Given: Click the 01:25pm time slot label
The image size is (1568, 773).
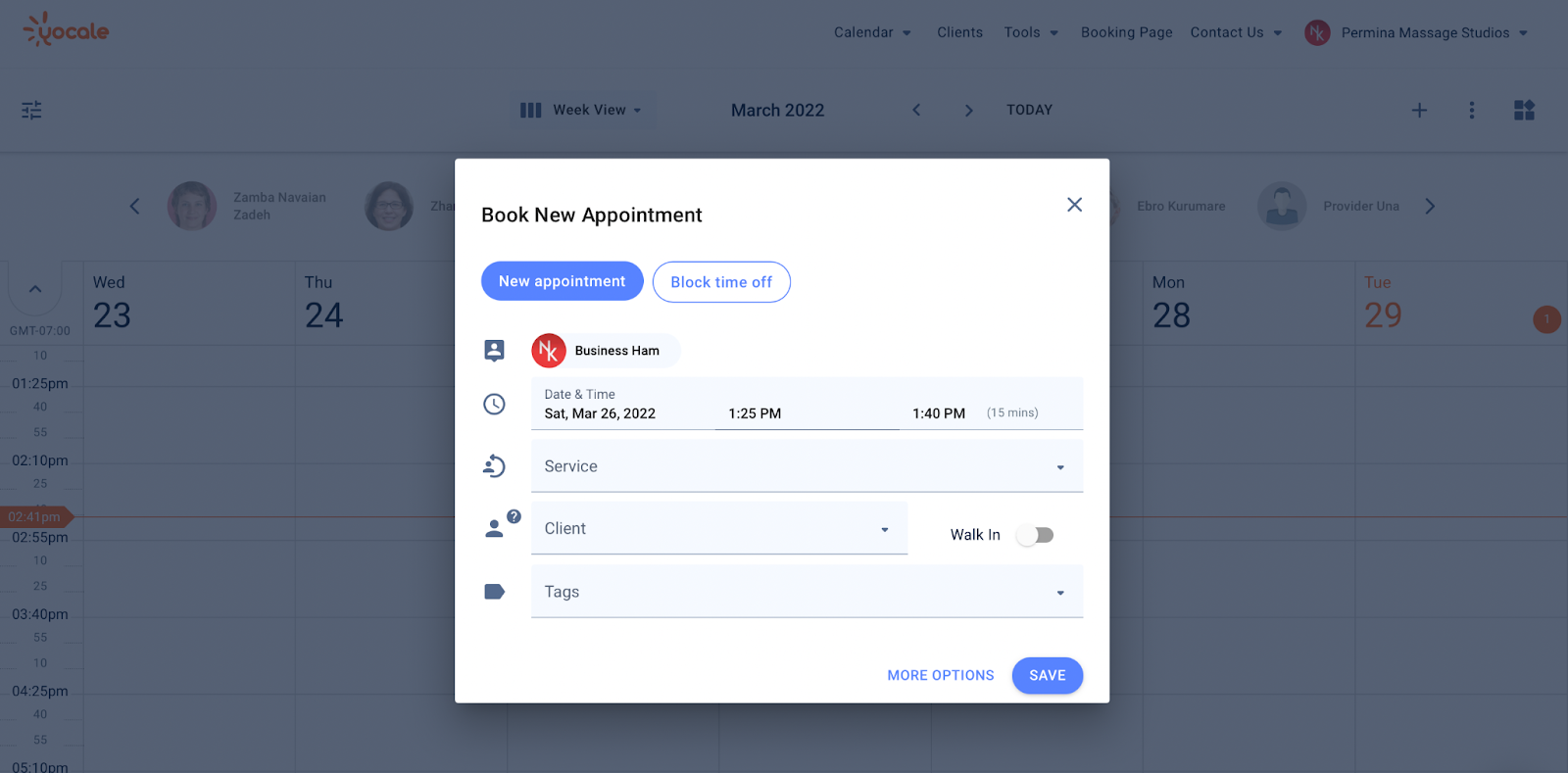Looking at the screenshot, I should 40,384.
